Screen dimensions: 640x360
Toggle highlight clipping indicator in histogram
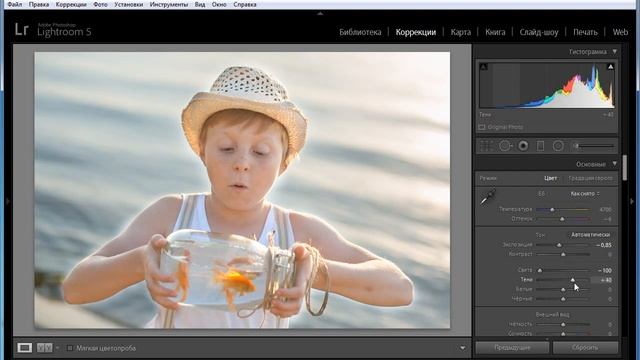click(610, 67)
